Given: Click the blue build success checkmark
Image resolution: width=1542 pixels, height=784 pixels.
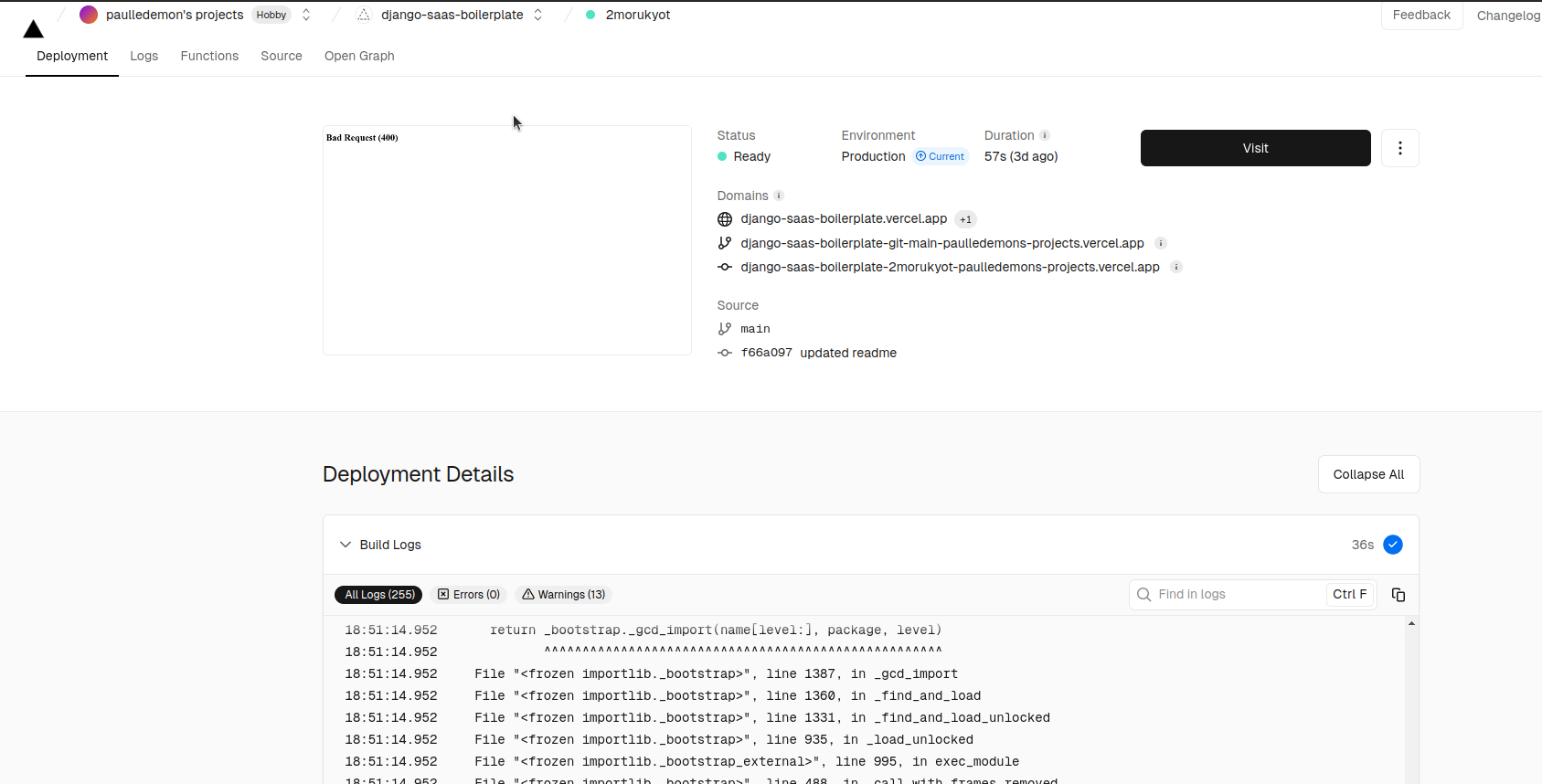Looking at the screenshot, I should click(1393, 545).
